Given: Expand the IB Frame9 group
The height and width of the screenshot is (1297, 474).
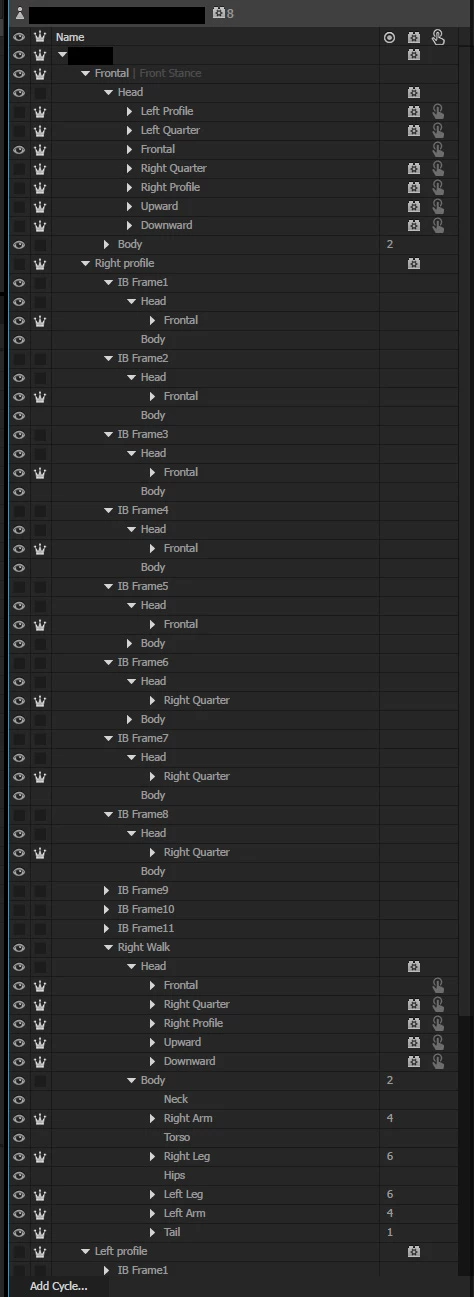Looking at the screenshot, I should pos(107,890).
